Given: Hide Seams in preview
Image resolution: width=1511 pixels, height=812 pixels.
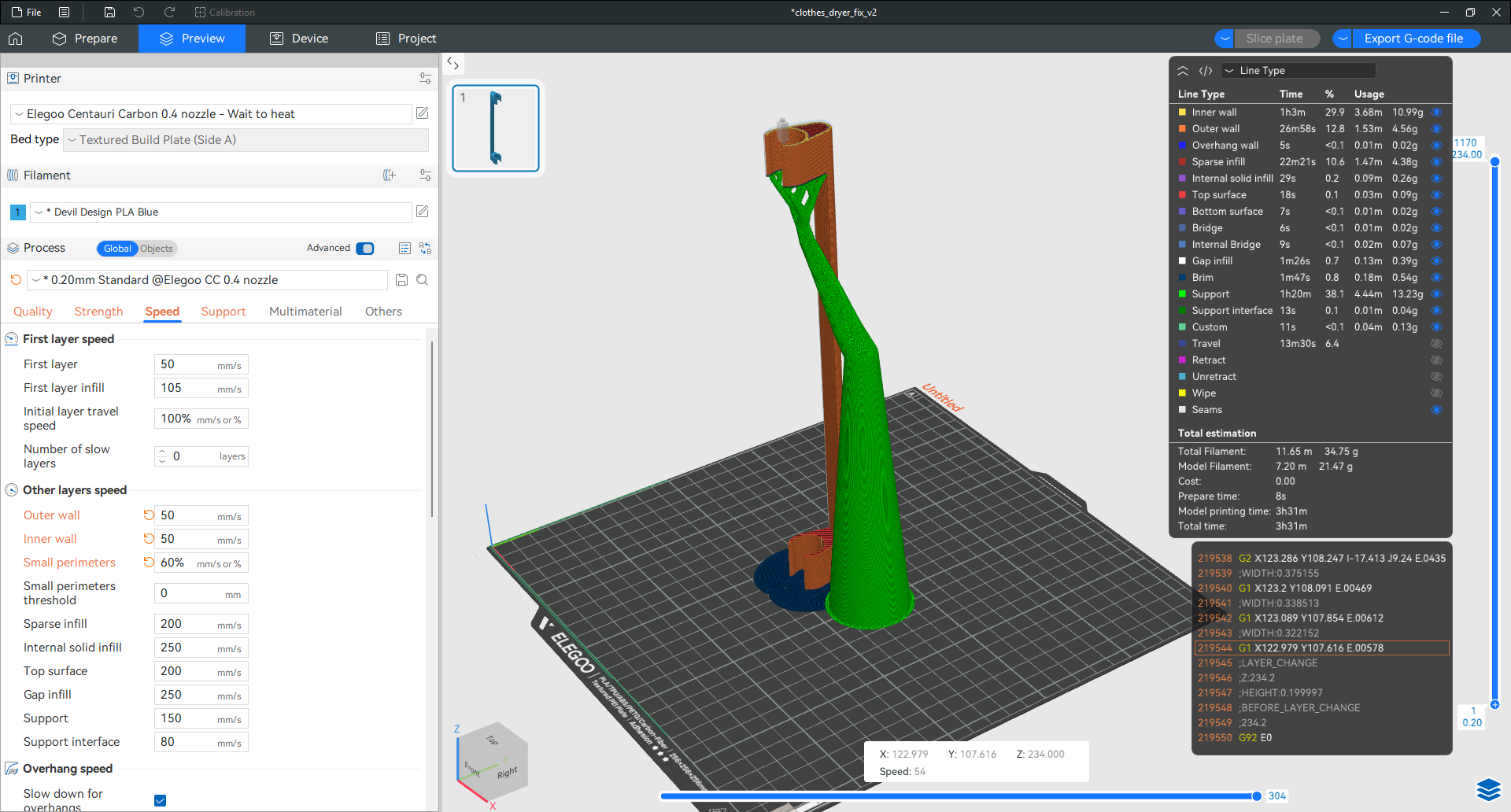Looking at the screenshot, I should tap(1436, 410).
